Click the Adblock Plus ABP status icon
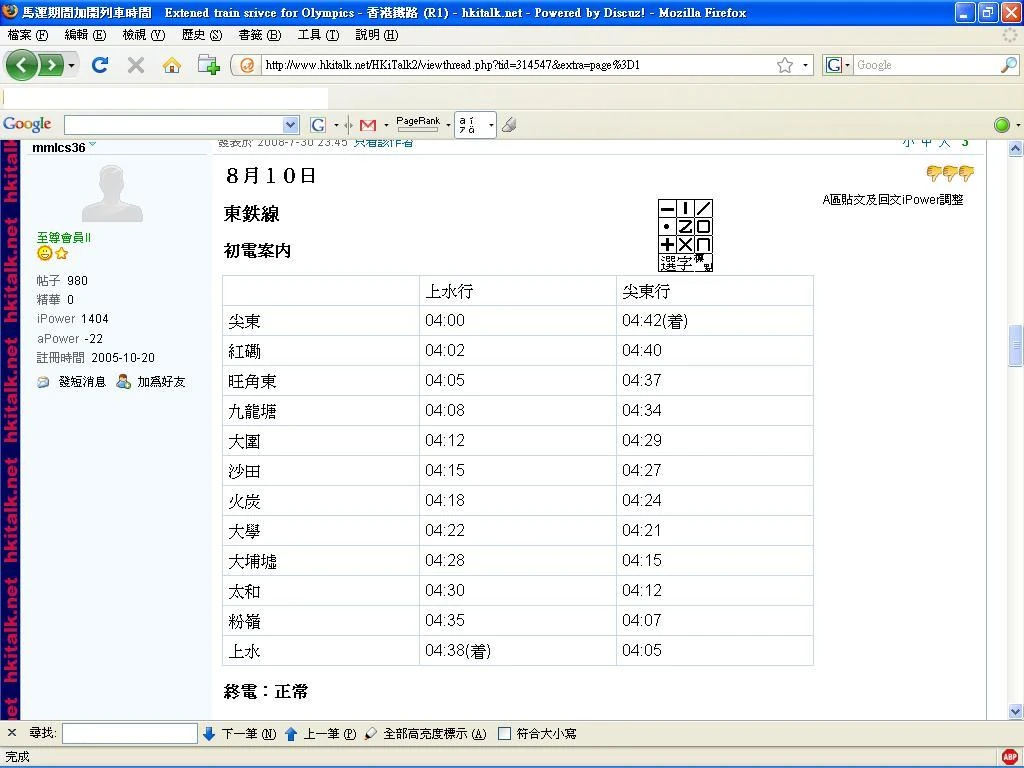1024x768 pixels. pyautogui.click(x=1010, y=757)
